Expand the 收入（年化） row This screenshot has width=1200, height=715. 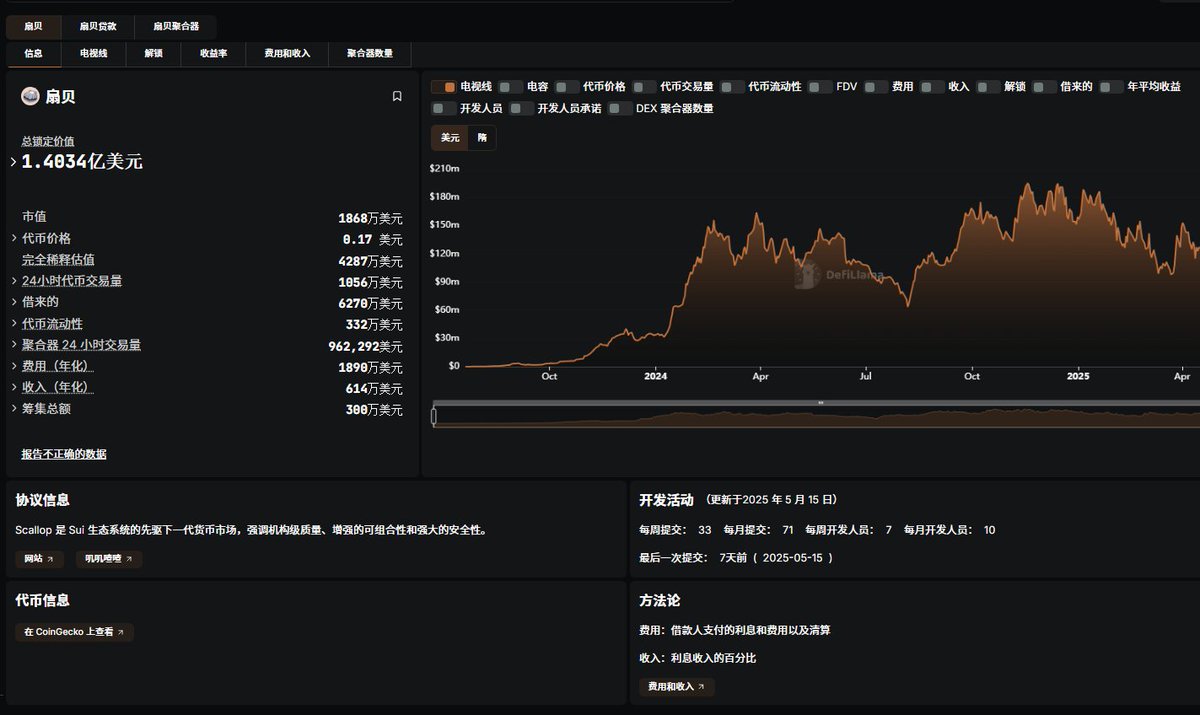14,387
